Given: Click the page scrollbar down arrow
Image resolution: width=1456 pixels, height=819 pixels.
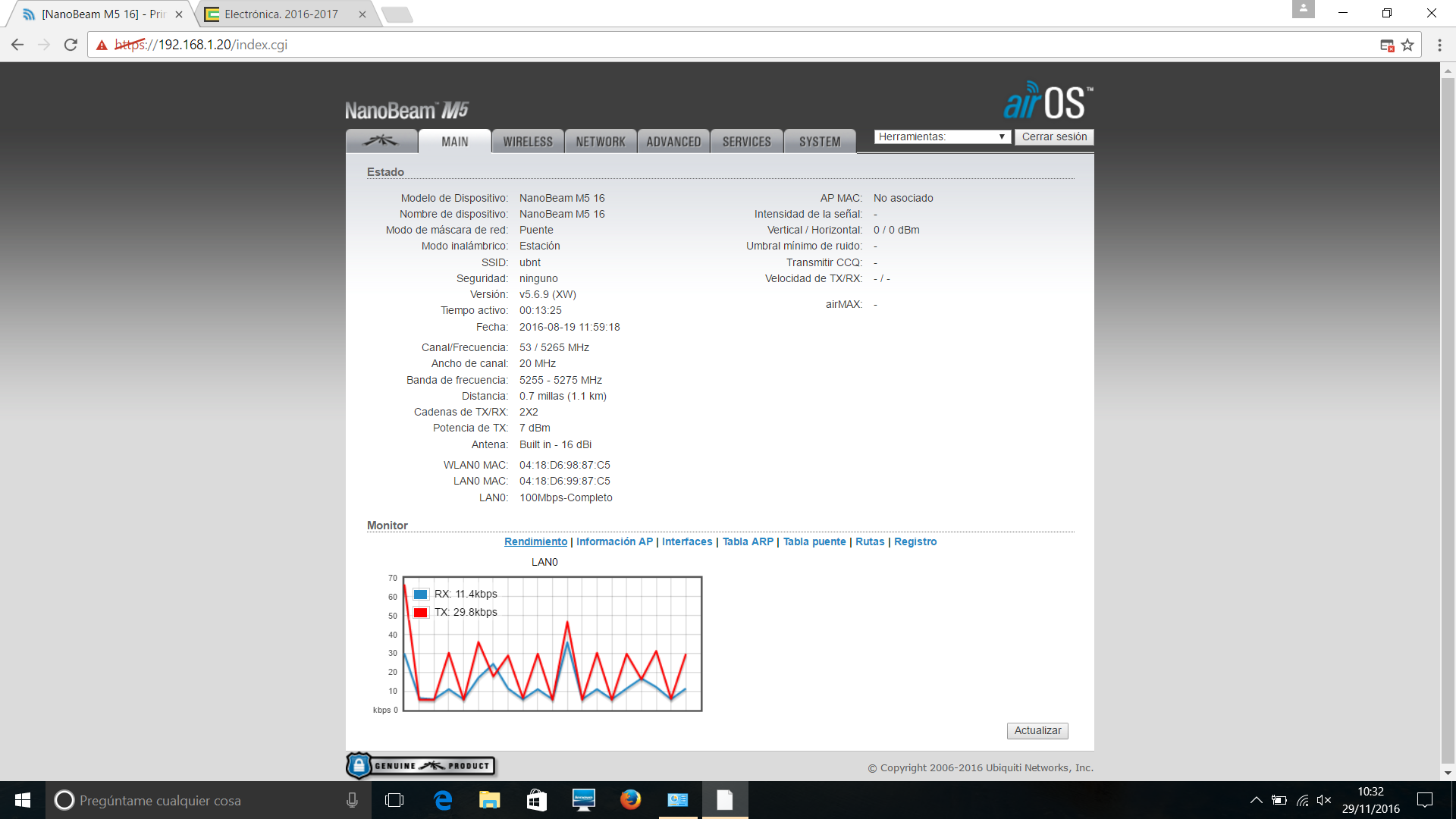Looking at the screenshot, I should coord(1448,773).
